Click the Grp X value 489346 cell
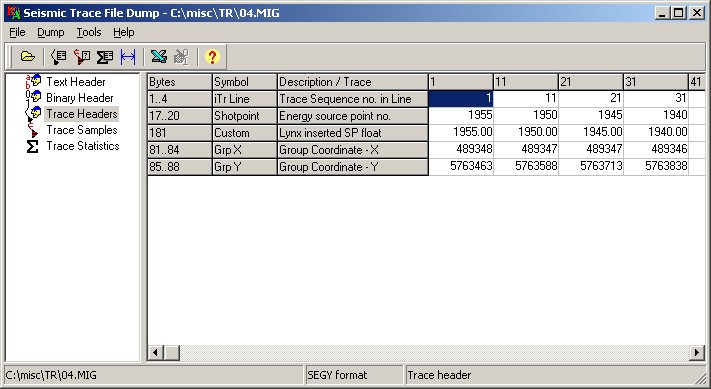Screen dimensions: 711x389 pyautogui.click(x=656, y=149)
